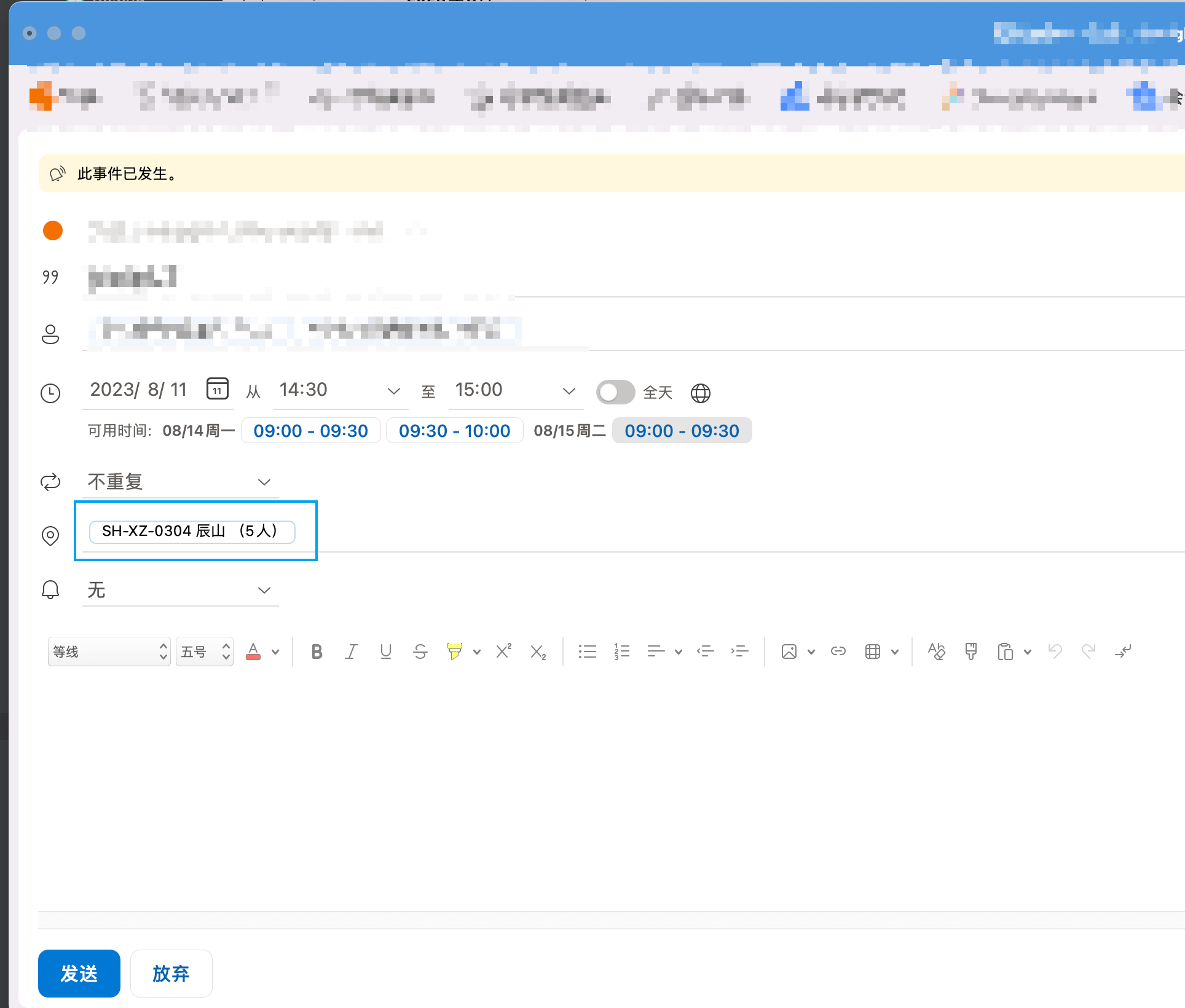This screenshot has width=1185, height=1008.
Task: Click 发送 to send the invite
Action: pyautogui.click(x=79, y=974)
